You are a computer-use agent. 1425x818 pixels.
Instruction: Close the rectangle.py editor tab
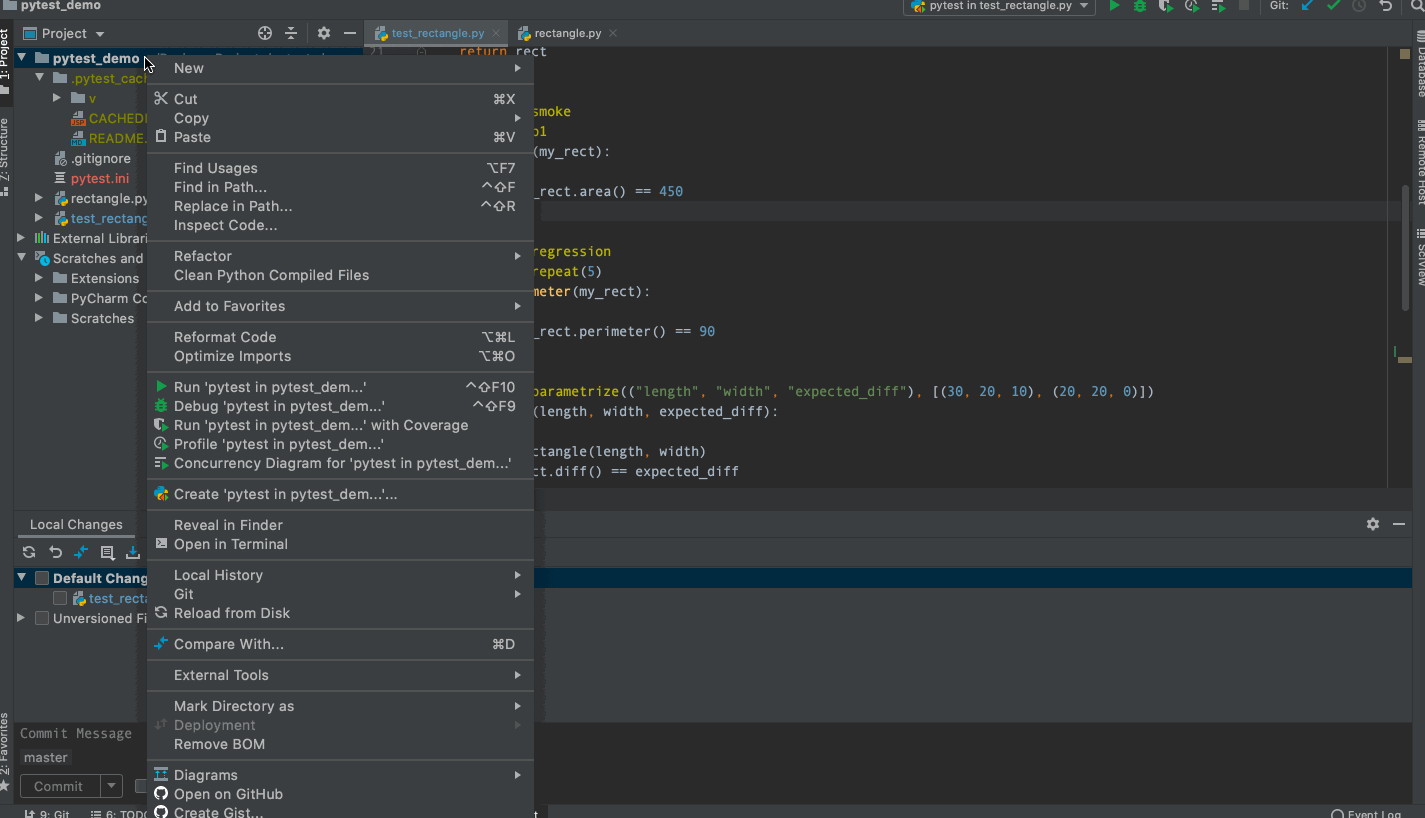click(613, 33)
